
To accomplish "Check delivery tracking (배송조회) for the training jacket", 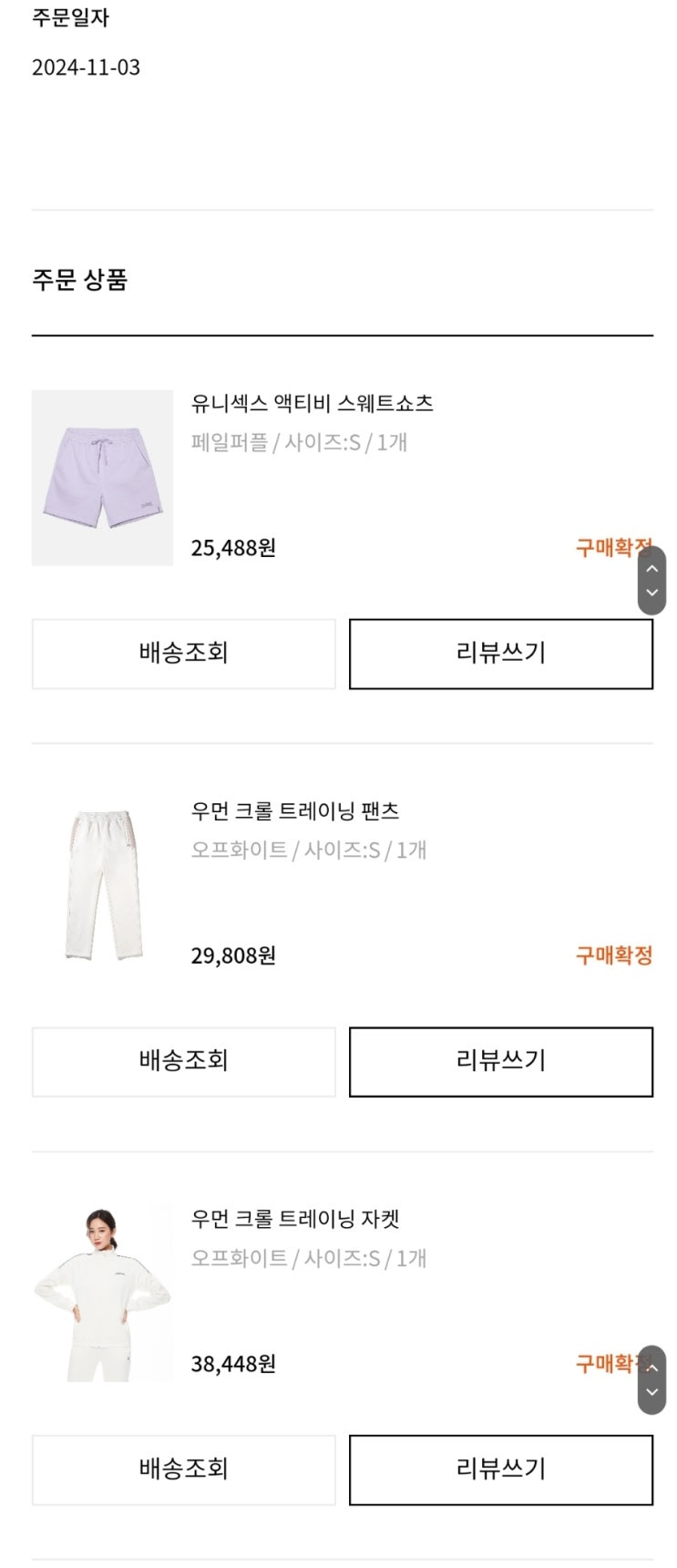I will (x=184, y=1470).
